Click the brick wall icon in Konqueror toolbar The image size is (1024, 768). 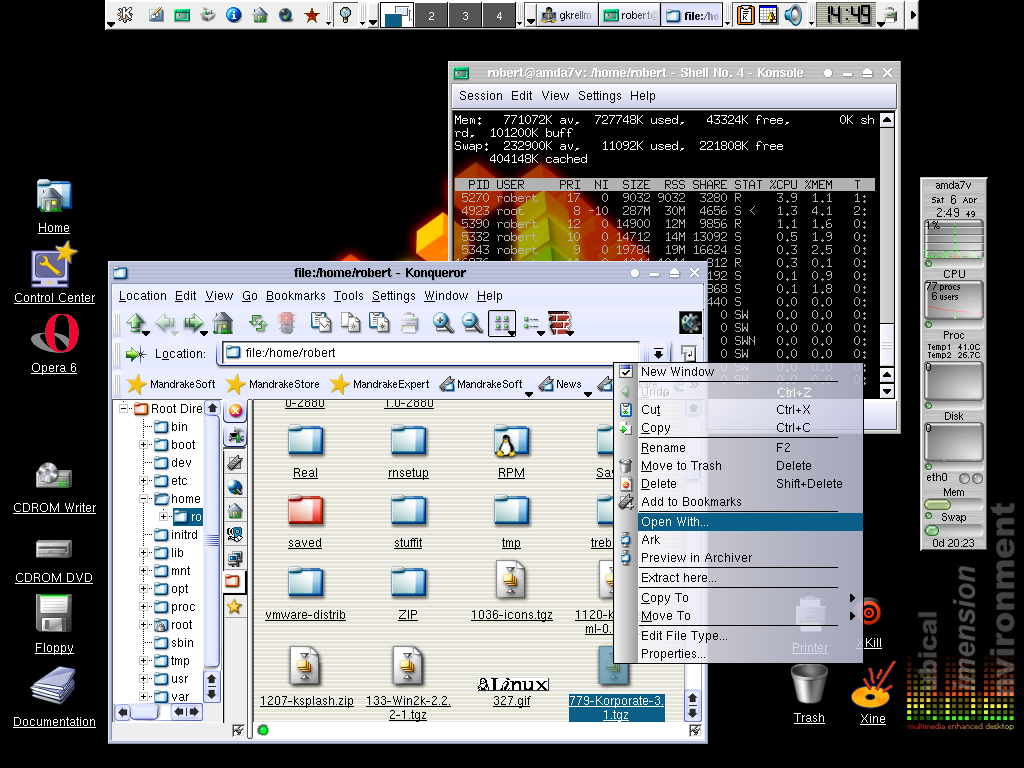[x=560, y=322]
